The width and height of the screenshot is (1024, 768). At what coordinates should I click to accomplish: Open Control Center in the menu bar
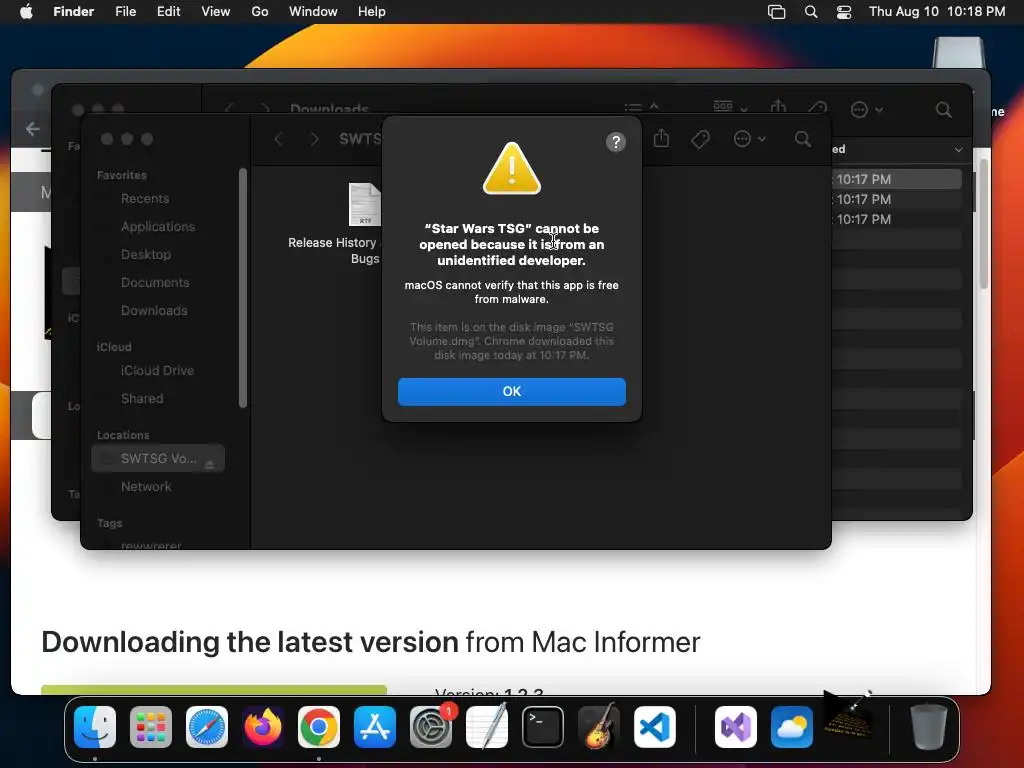844,12
